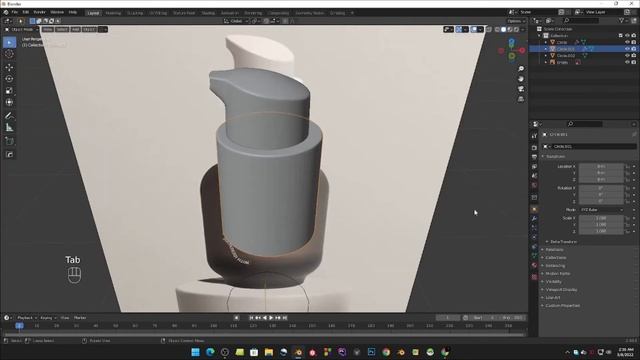Open the File menu
640x360 pixels.
15,12
